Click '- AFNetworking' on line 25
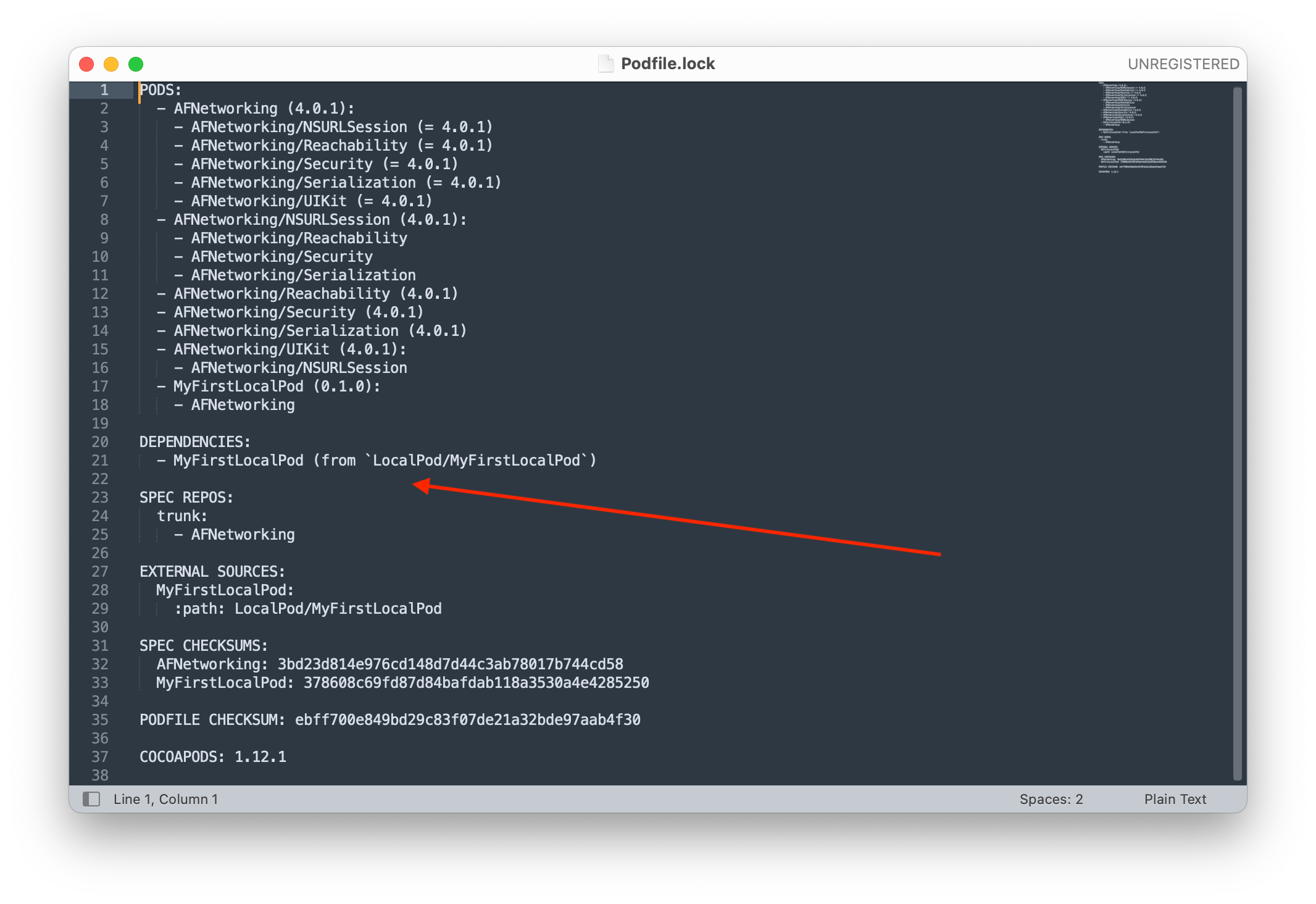1316x904 pixels. pyautogui.click(x=235, y=535)
